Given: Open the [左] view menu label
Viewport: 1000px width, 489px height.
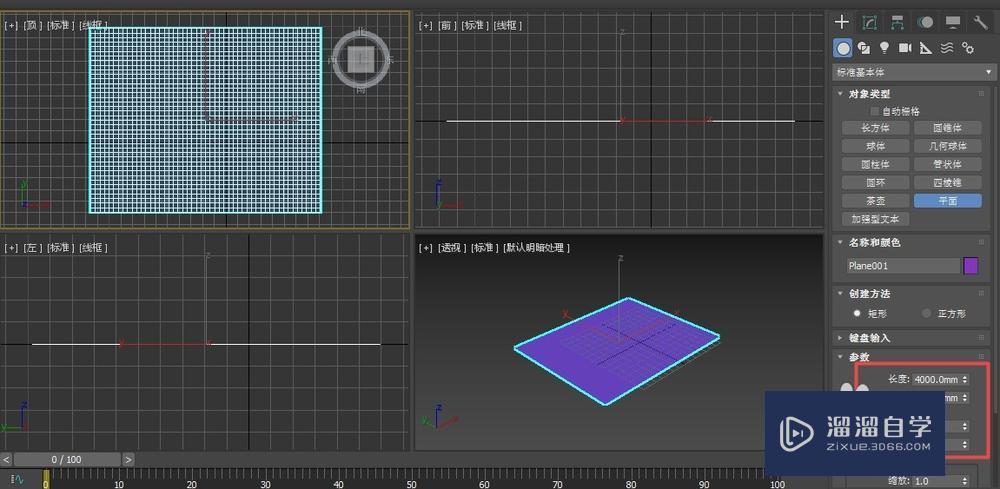Looking at the screenshot, I should coord(31,247).
